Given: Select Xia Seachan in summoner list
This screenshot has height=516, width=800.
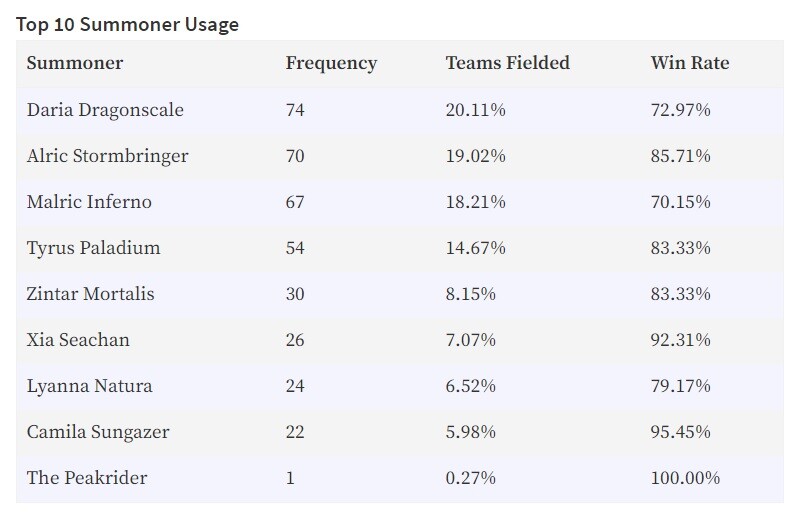Looking at the screenshot, I should (x=78, y=340).
